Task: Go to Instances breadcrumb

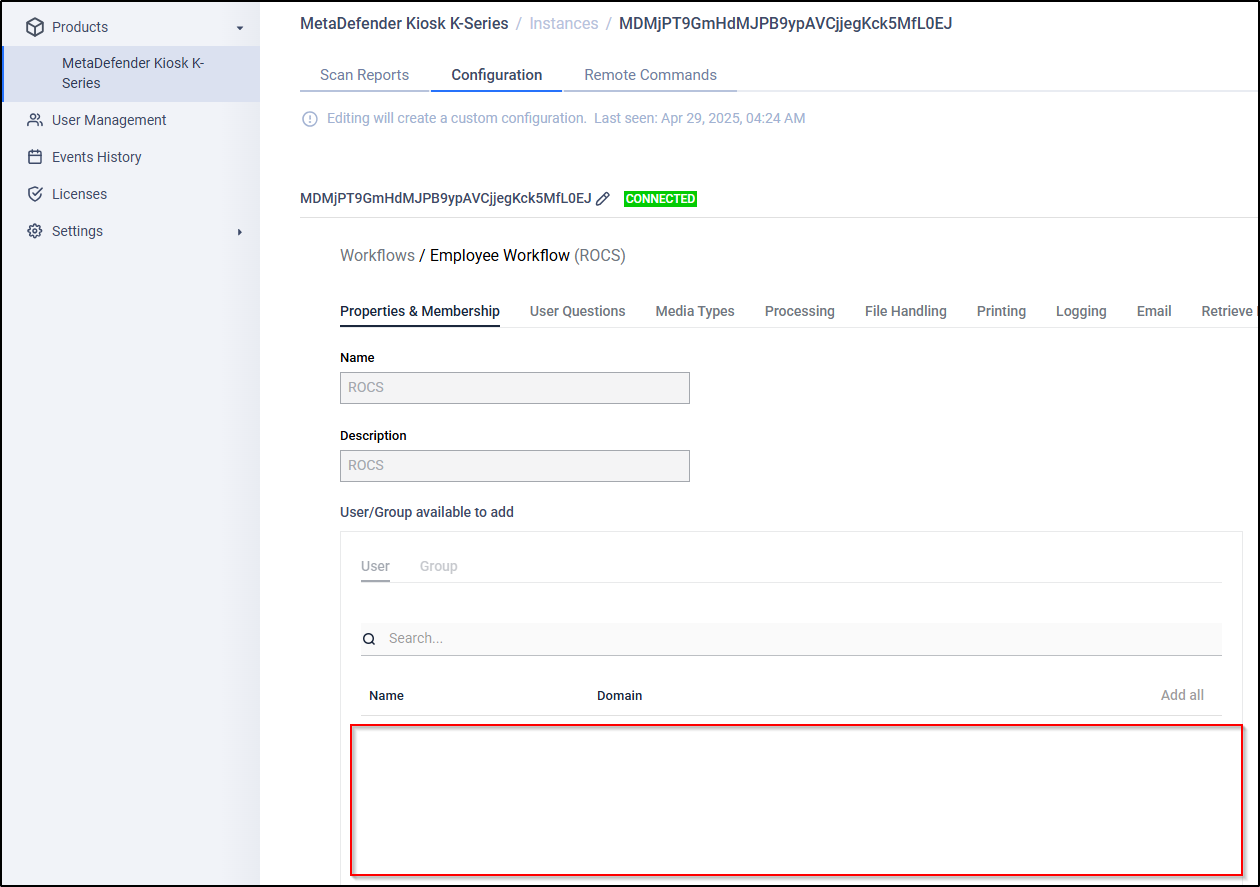Action: click(x=564, y=23)
